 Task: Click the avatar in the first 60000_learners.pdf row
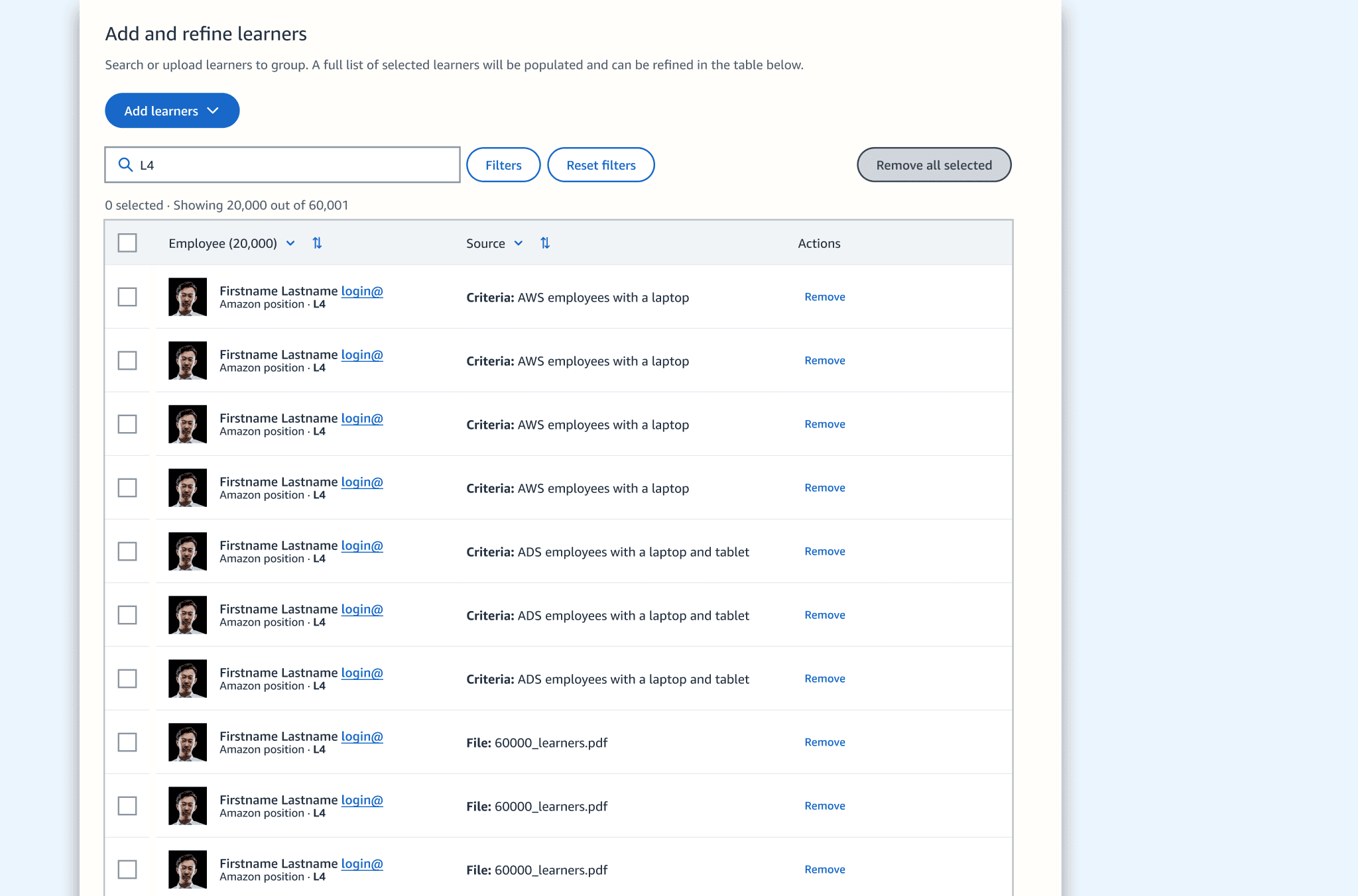pos(188,742)
